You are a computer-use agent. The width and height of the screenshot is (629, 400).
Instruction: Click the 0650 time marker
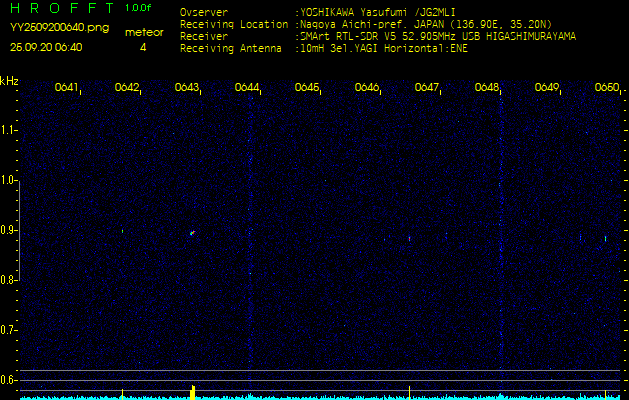[607, 87]
